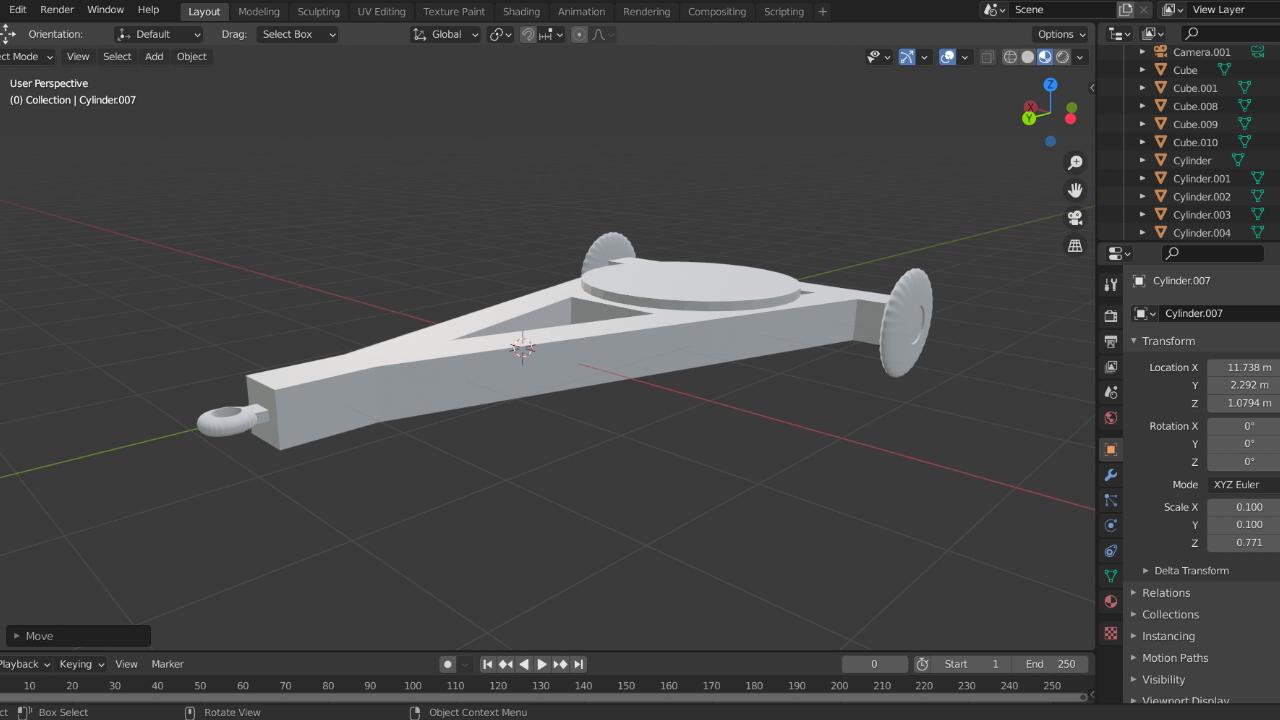Open the Modifiers properties tab
Screen dimensions: 1280x720
[x=1110, y=475]
